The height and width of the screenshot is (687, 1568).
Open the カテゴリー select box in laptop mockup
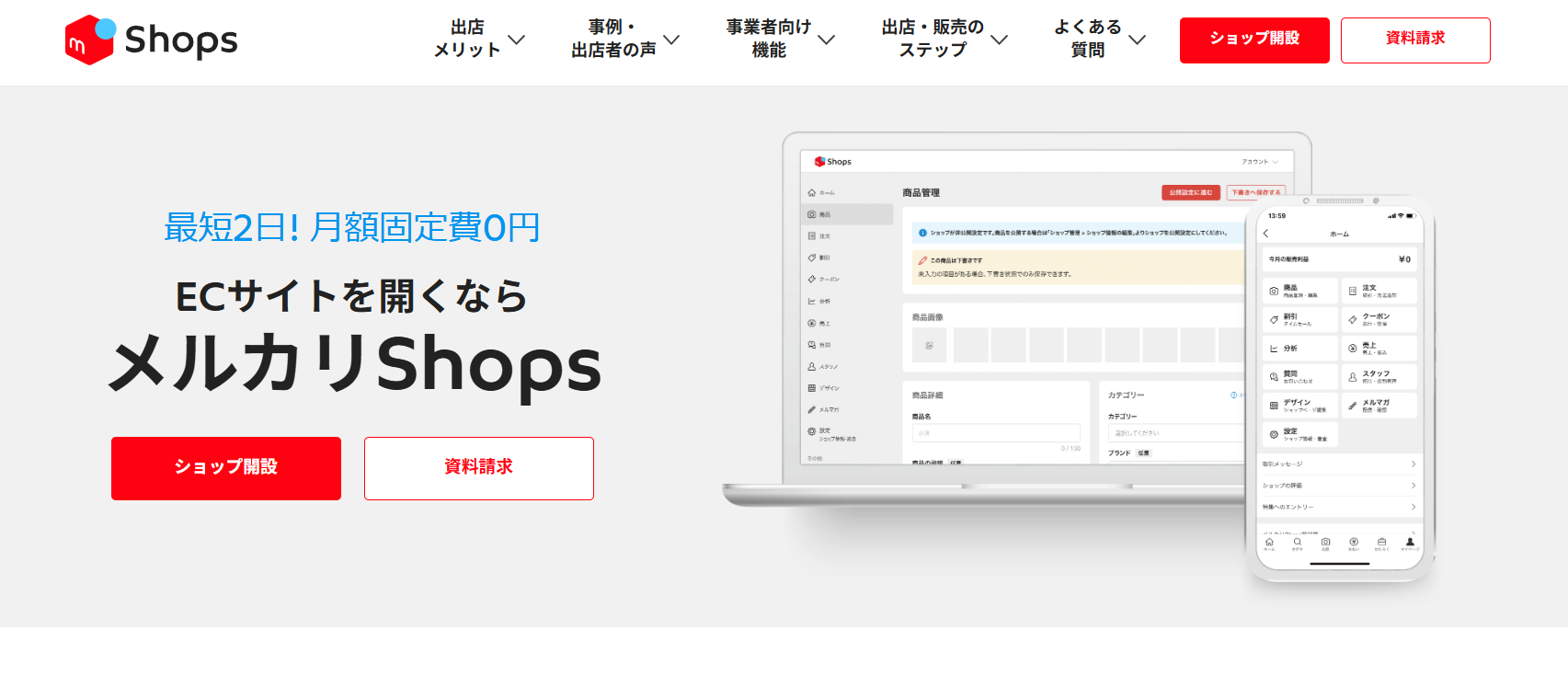pyautogui.click(x=1176, y=432)
